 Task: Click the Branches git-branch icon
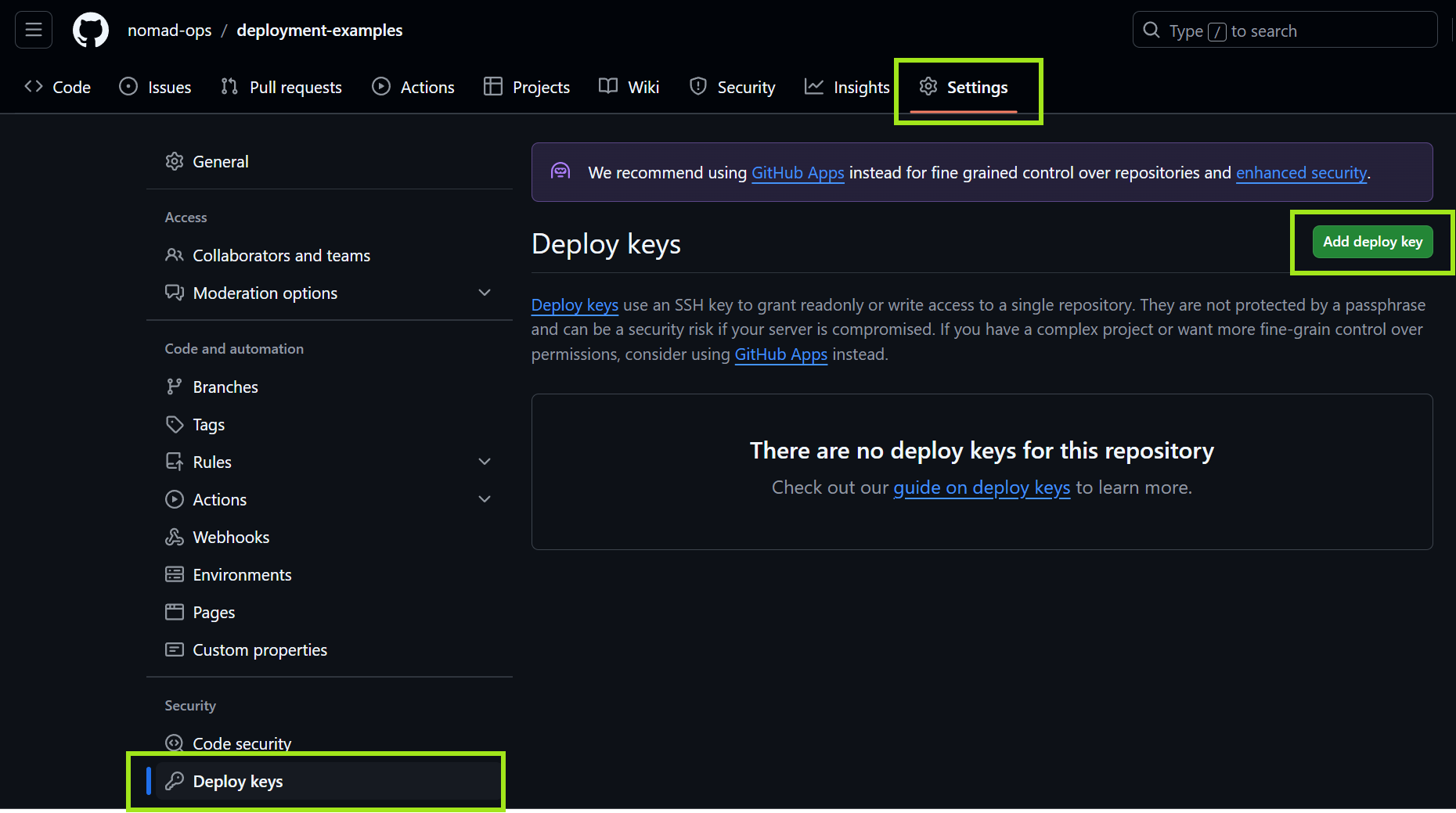click(x=175, y=387)
